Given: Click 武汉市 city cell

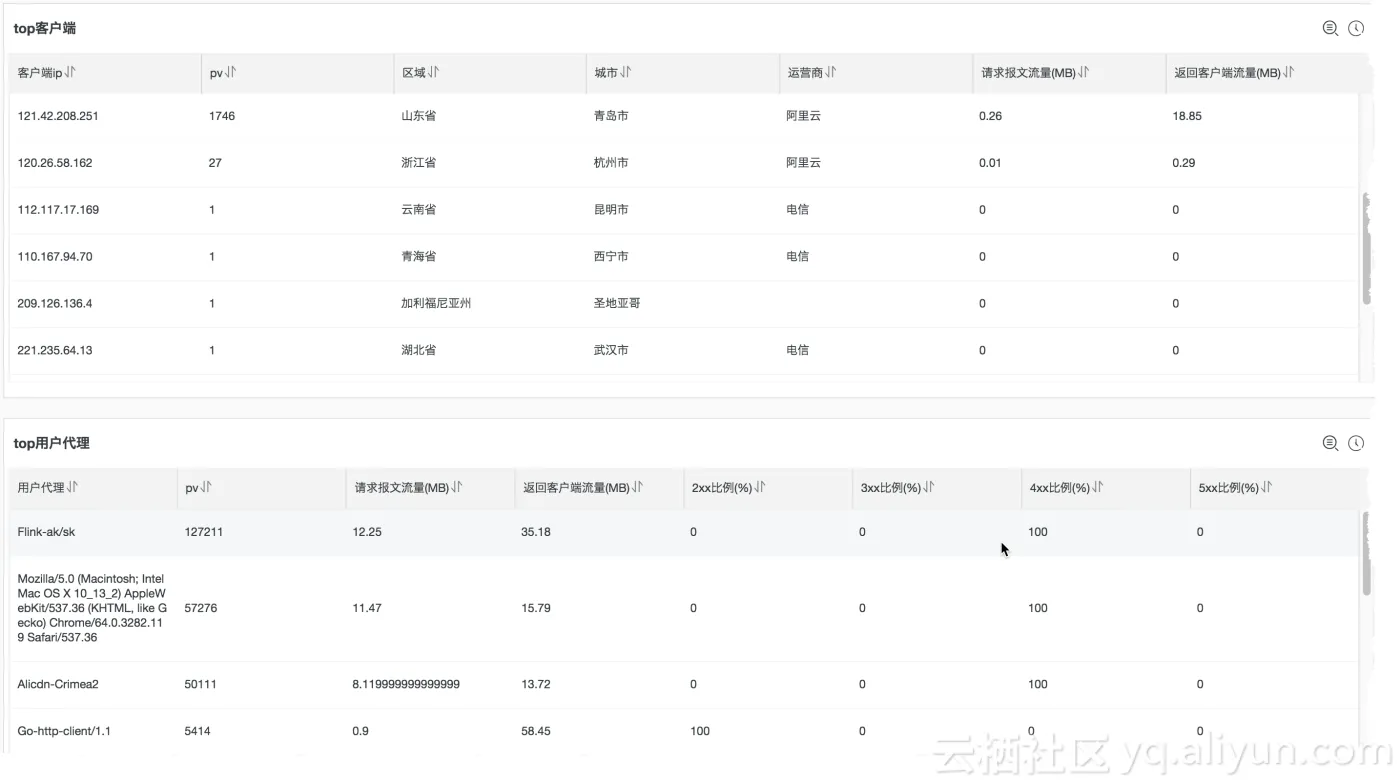Looking at the screenshot, I should click(611, 351).
